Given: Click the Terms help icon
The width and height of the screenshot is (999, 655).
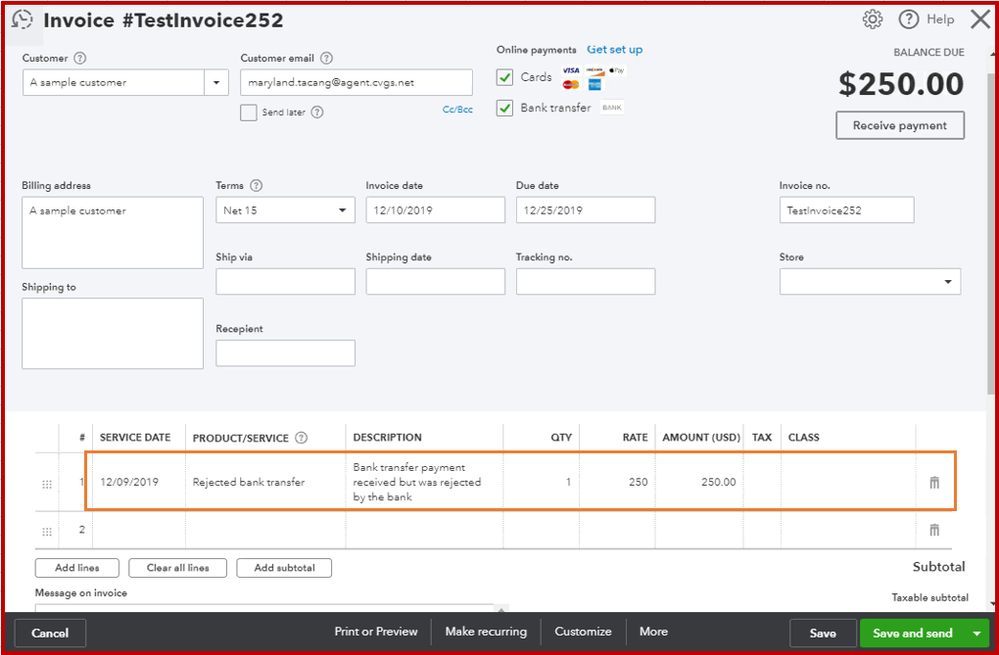Looking at the screenshot, I should click(x=256, y=185).
